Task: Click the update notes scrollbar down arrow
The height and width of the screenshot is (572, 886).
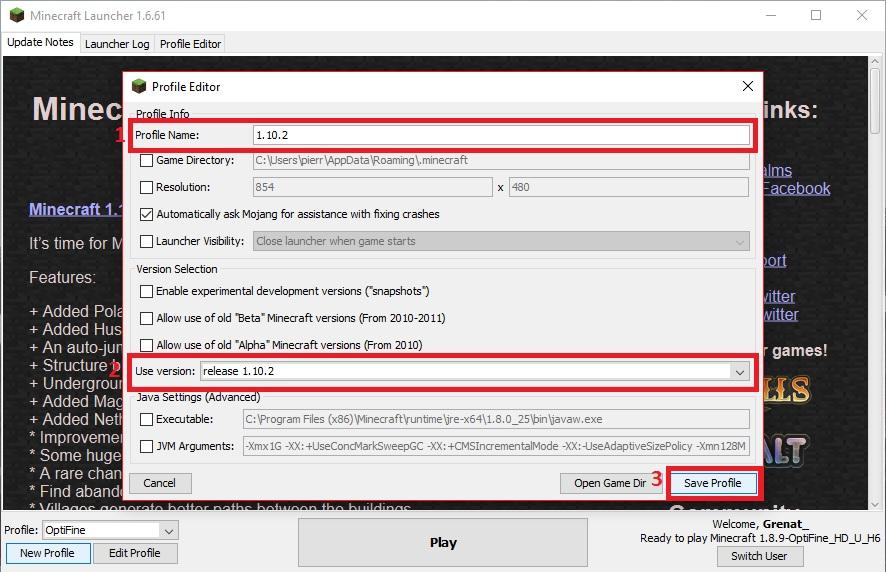Action: tap(875, 504)
